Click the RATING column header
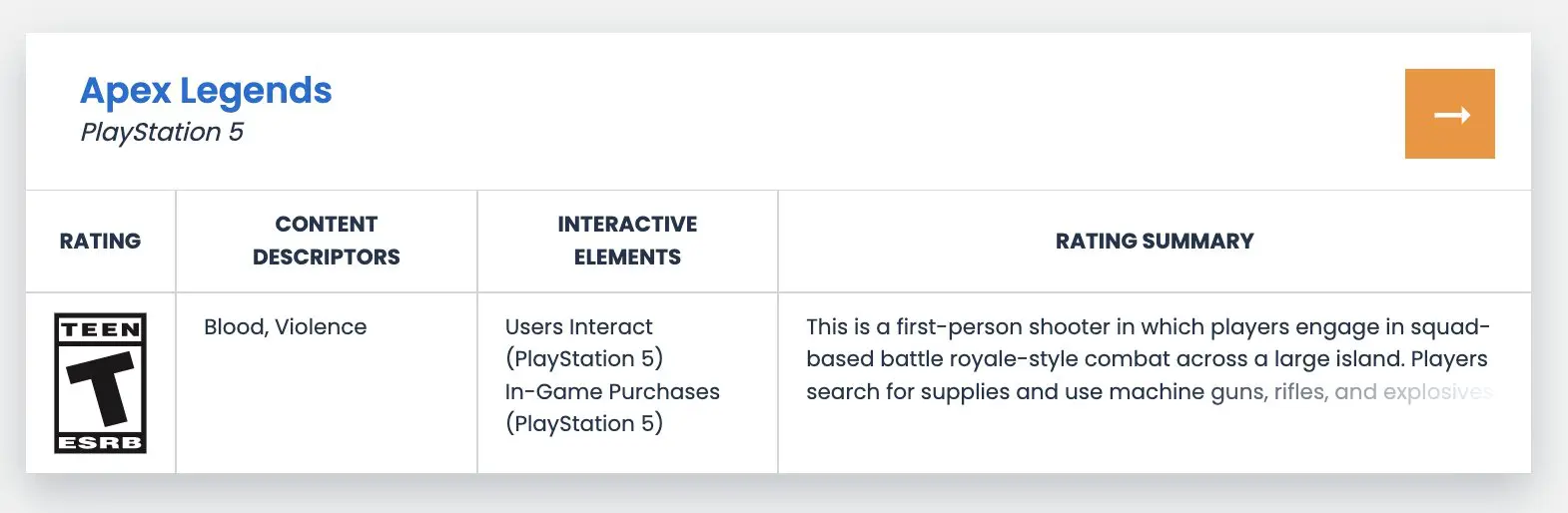This screenshot has width=1568, height=513. (100, 241)
